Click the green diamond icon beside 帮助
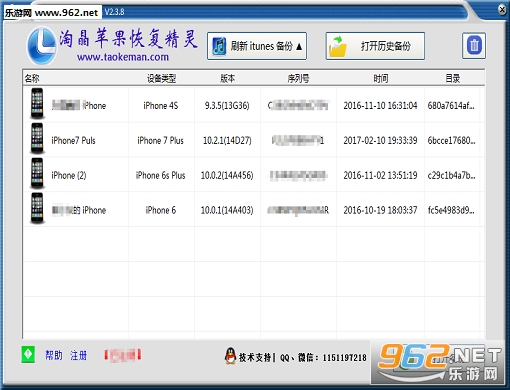Viewport: 510px width, 390px height. (28, 354)
